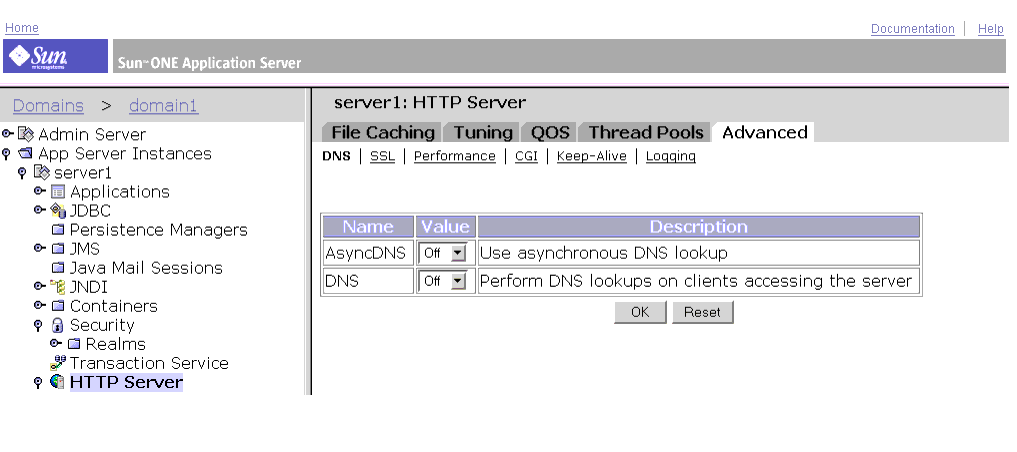Click the Admin Server node icon
The image size is (1017, 452).
[25, 134]
